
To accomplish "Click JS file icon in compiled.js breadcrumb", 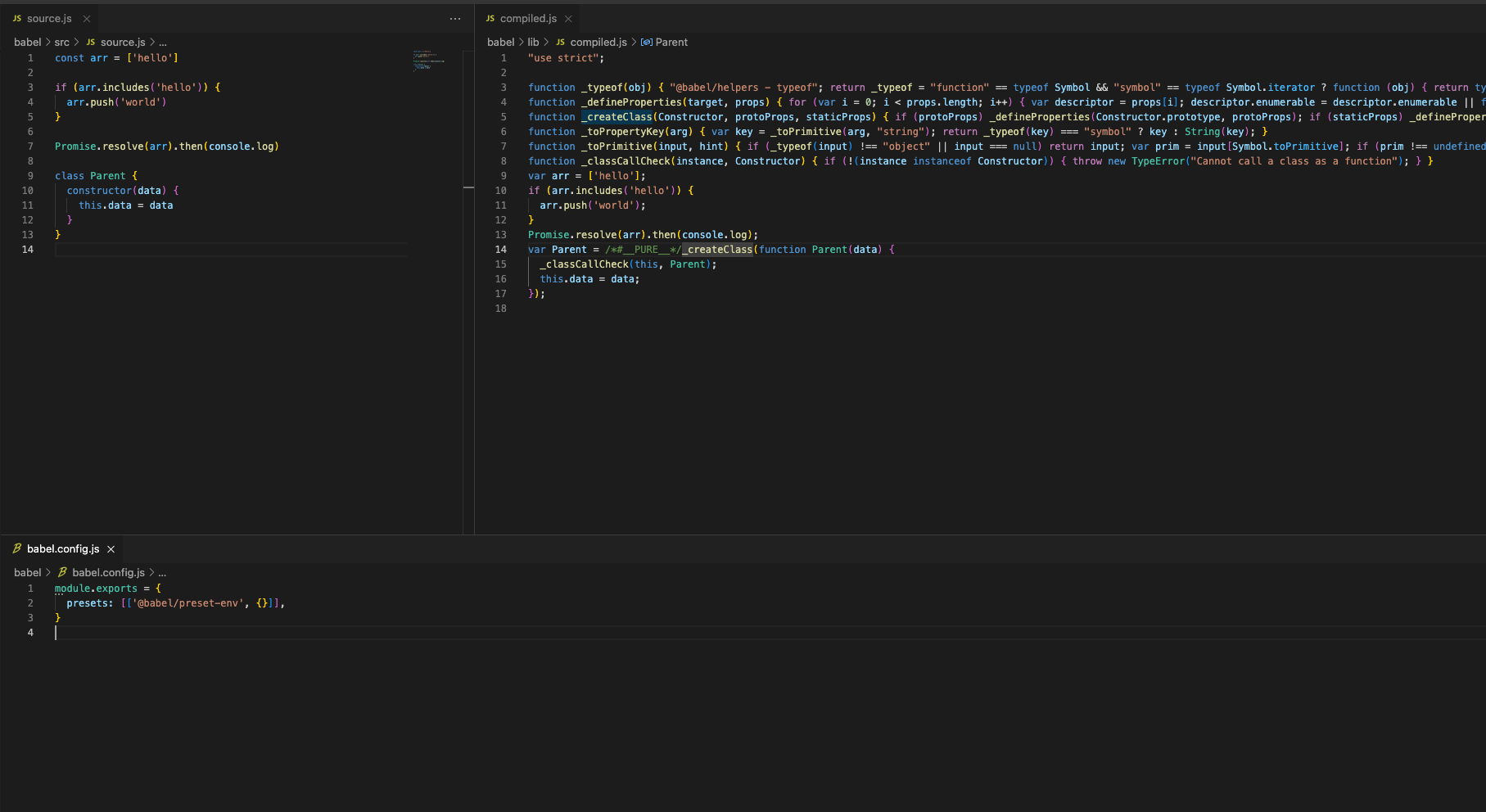I will click(x=560, y=43).
